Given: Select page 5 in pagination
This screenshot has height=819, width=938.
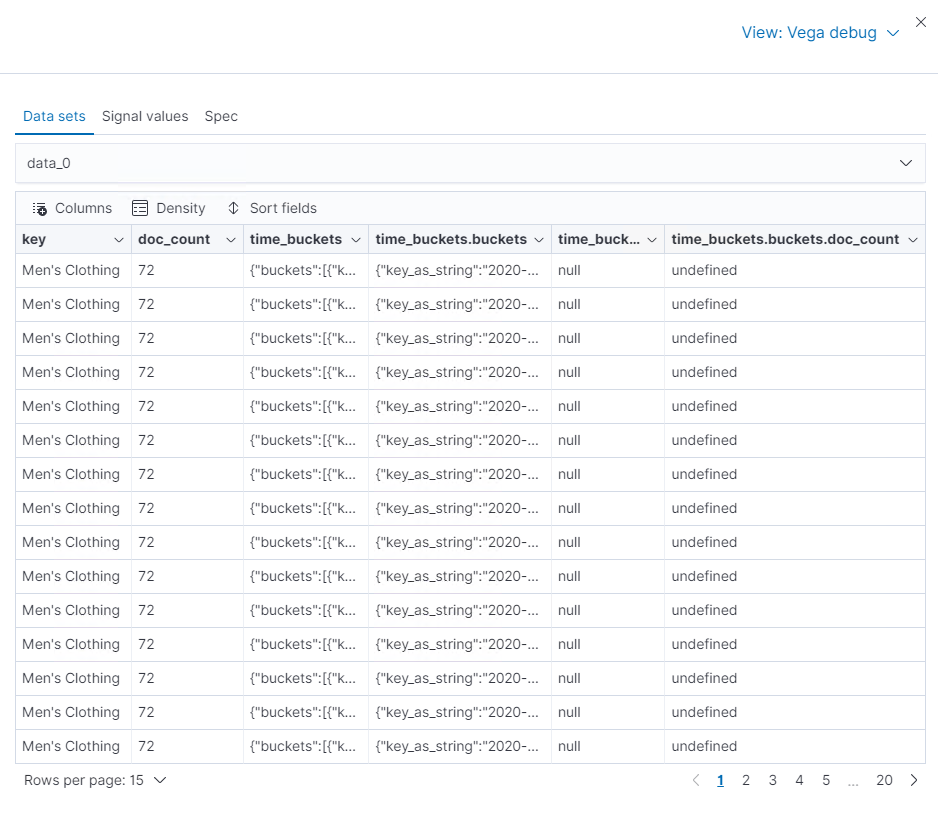Looking at the screenshot, I should [826, 780].
